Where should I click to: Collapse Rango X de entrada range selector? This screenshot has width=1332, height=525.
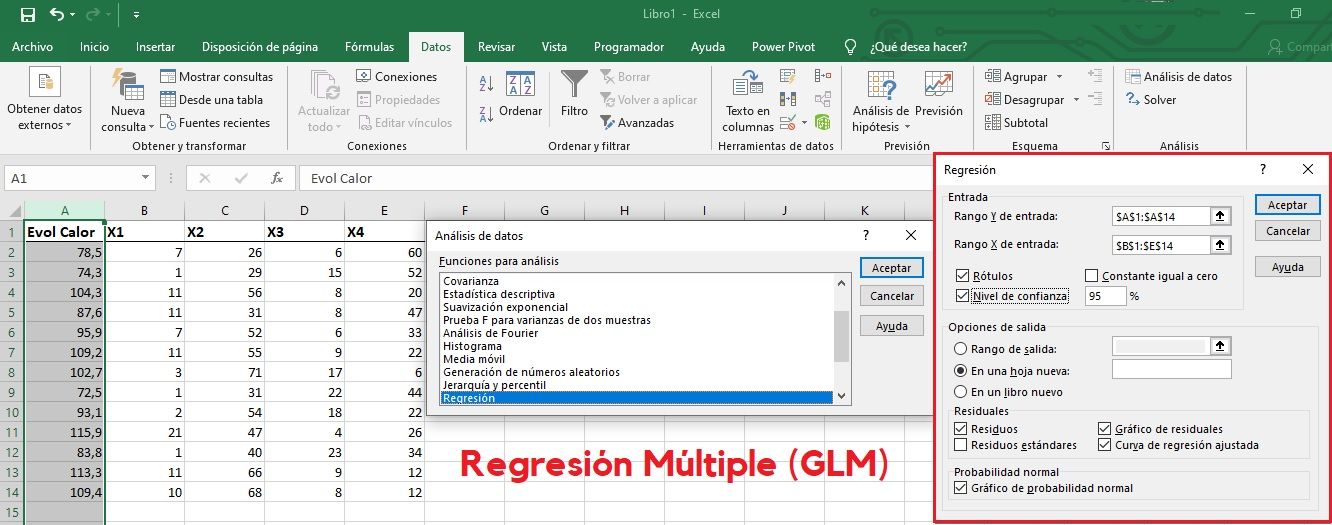click(x=1220, y=245)
